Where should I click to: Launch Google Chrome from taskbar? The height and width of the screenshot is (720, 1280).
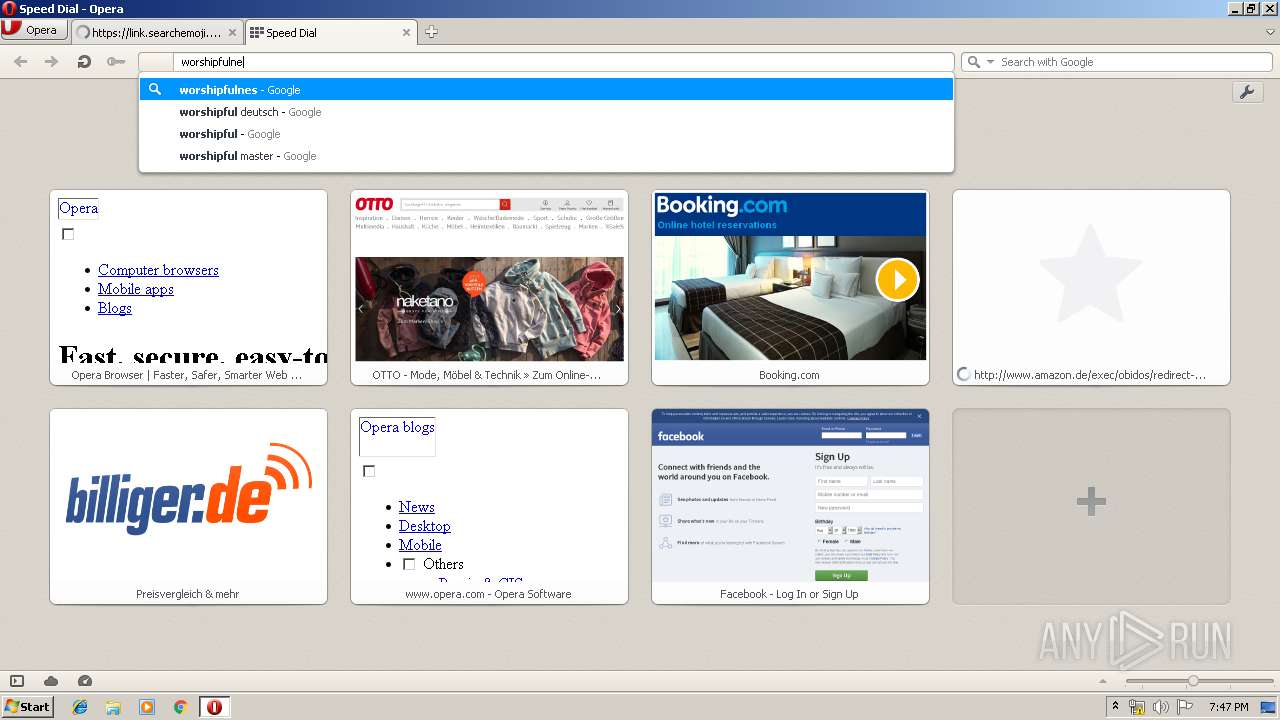point(180,707)
